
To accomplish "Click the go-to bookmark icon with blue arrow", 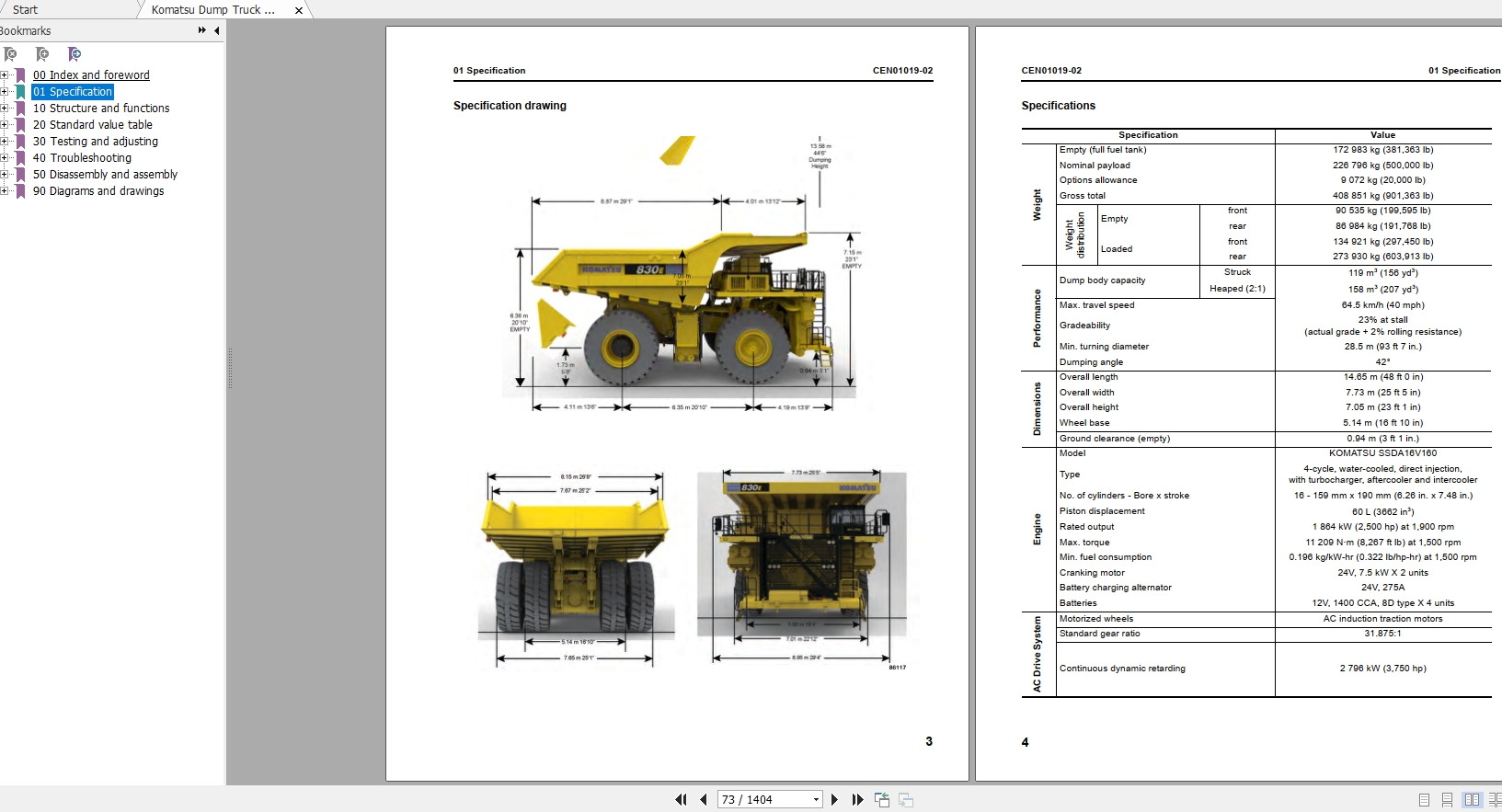I will [75, 54].
